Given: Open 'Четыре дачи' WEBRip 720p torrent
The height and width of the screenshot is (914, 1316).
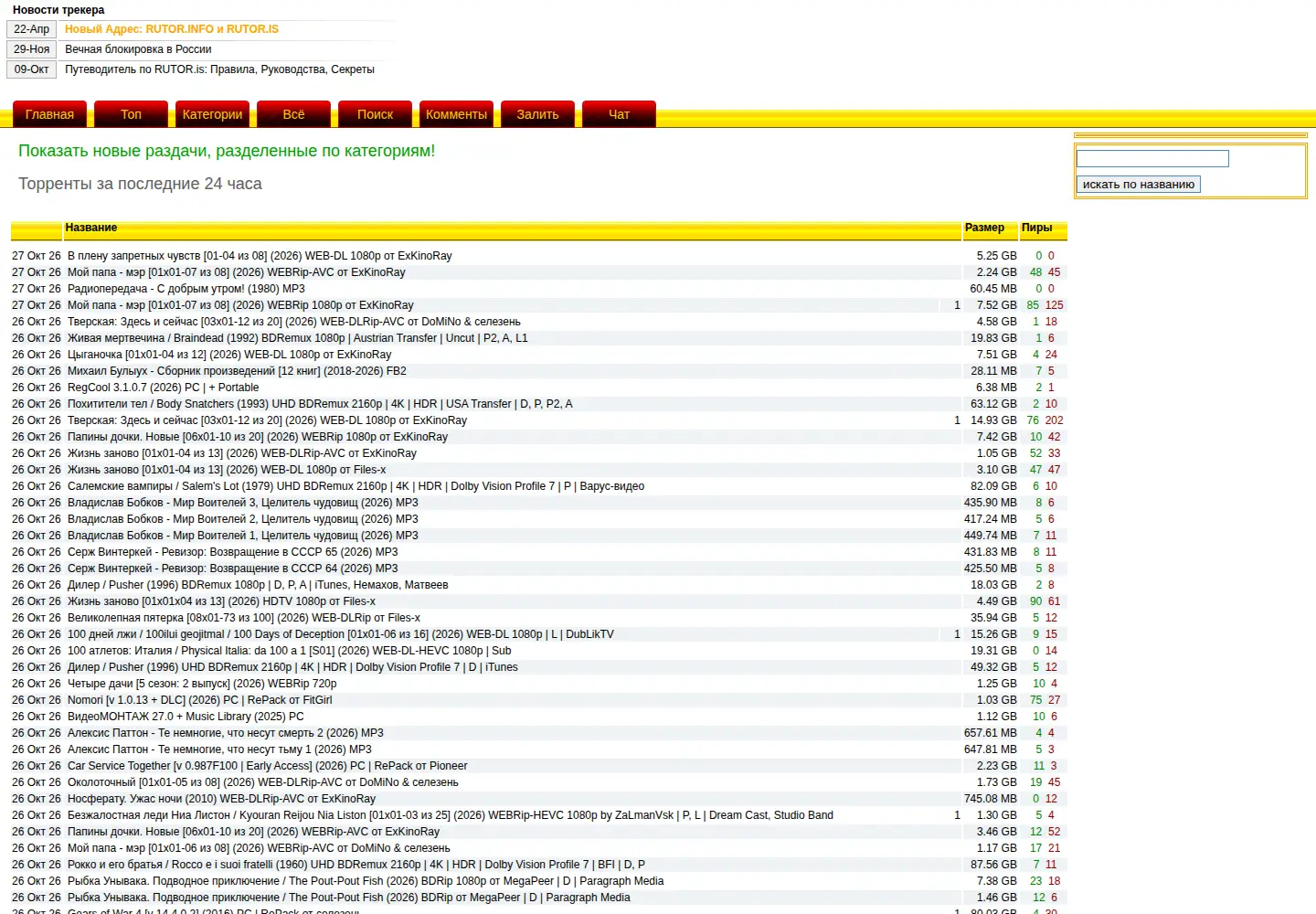Looking at the screenshot, I should pyautogui.click(x=202, y=684).
